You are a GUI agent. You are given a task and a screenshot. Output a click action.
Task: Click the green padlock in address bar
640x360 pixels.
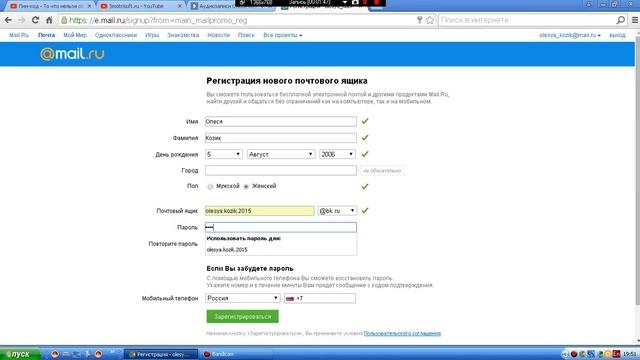pyautogui.click(x=64, y=20)
